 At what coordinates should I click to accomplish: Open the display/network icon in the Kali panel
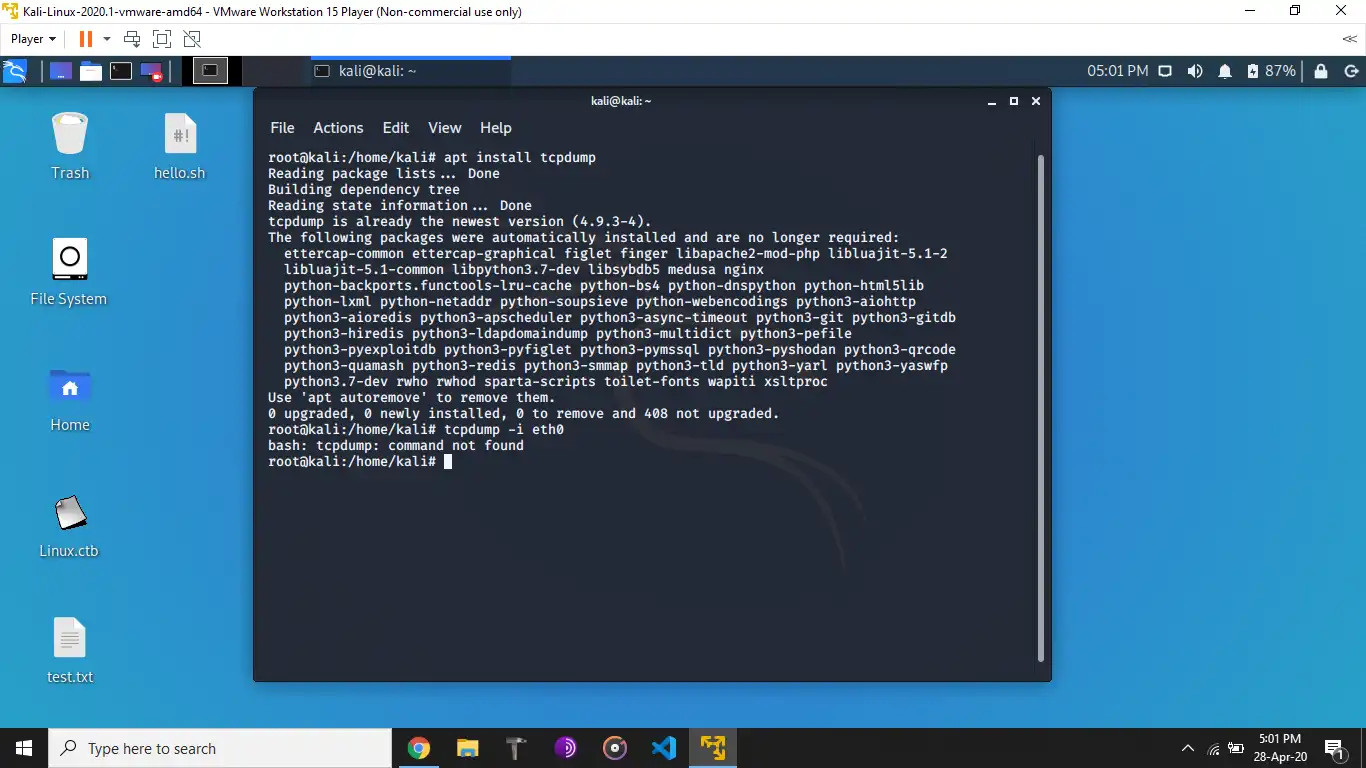pos(1165,71)
